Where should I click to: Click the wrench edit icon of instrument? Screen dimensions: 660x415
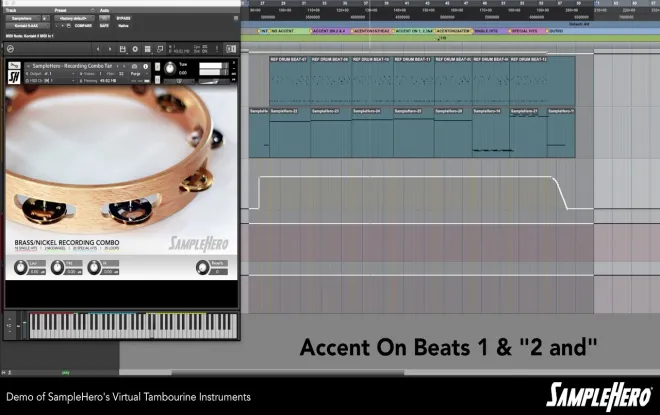point(14,66)
